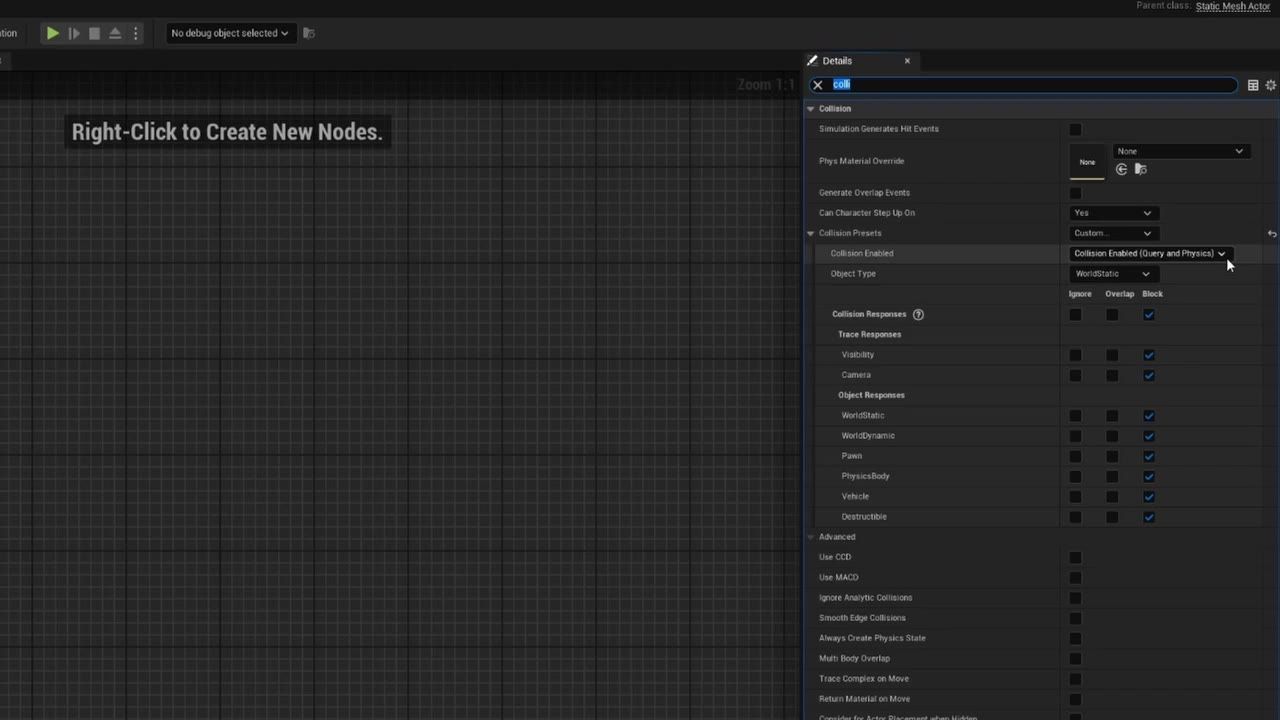The width and height of the screenshot is (1280, 720).
Task: Set Camera trace response to Overlap
Action: pos(1112,375)
